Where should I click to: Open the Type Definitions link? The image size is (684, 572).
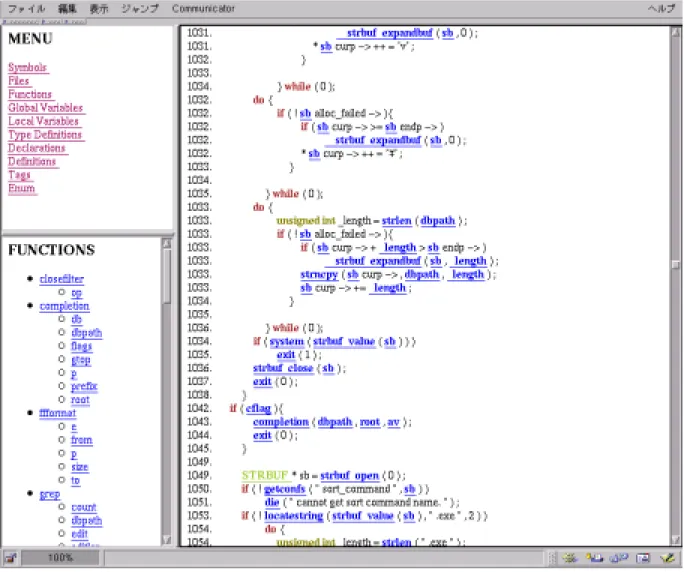(45, 135)
